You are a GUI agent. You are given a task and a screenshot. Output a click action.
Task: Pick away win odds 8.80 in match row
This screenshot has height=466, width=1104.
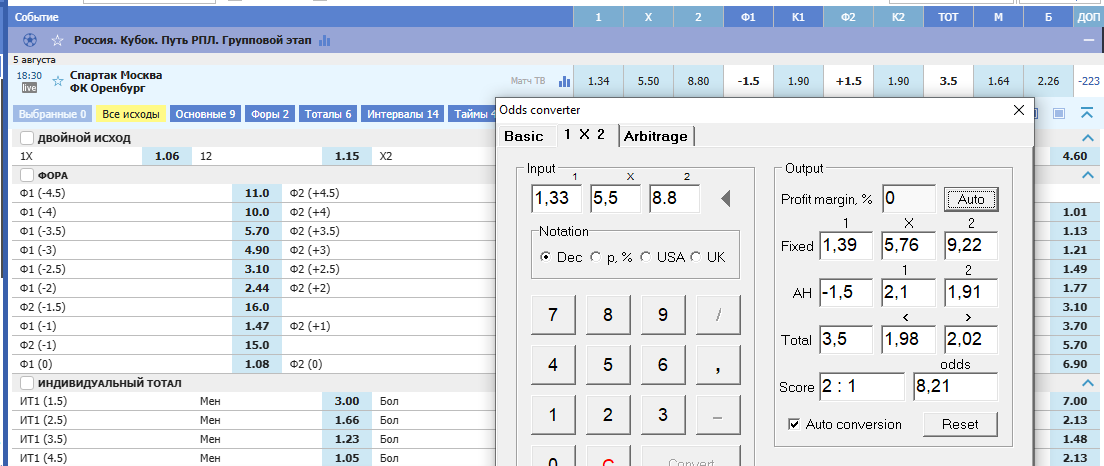(698, 82)
